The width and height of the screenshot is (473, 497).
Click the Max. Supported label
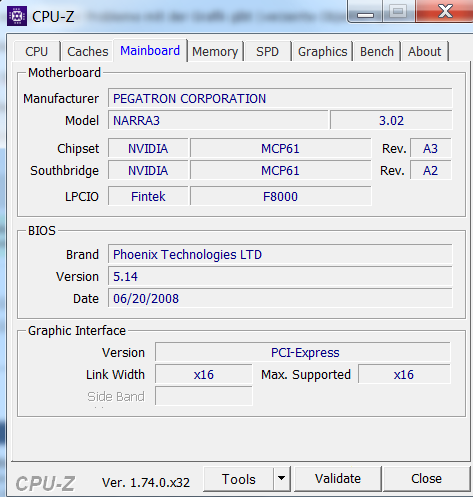tap(306, 375)
